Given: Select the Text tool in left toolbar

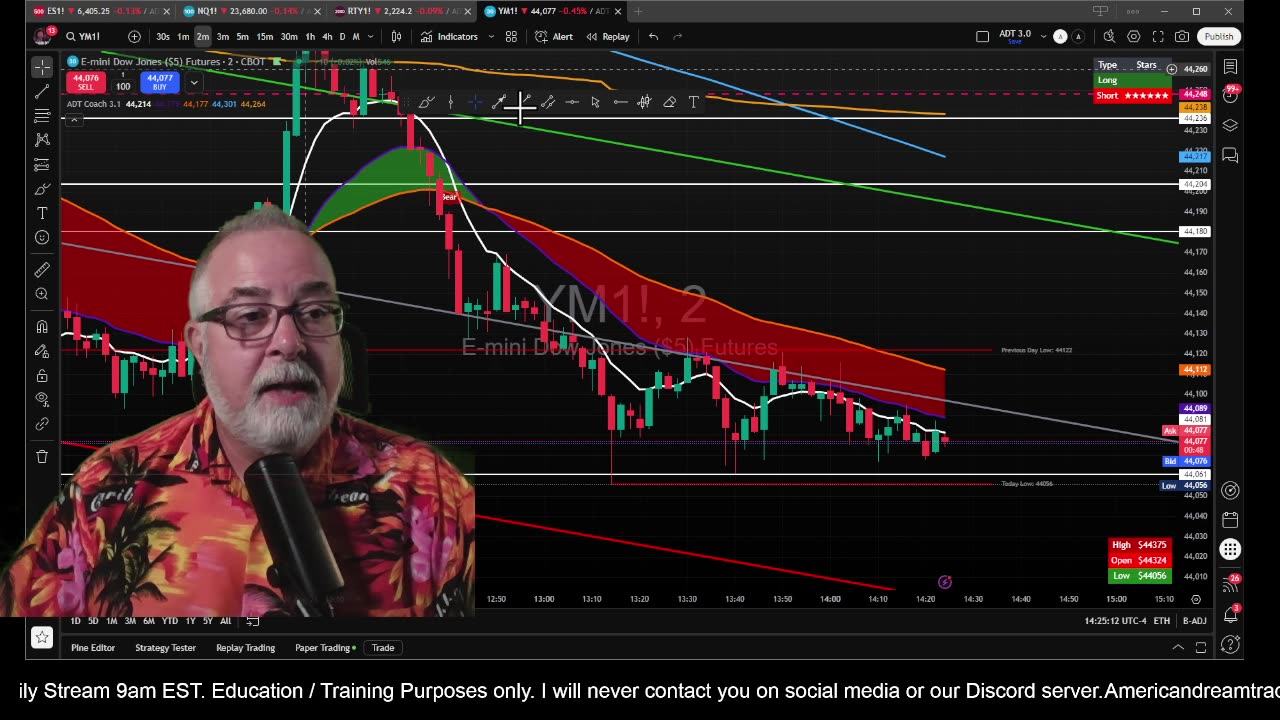Looking at the screenshot, I should [42, 213].
